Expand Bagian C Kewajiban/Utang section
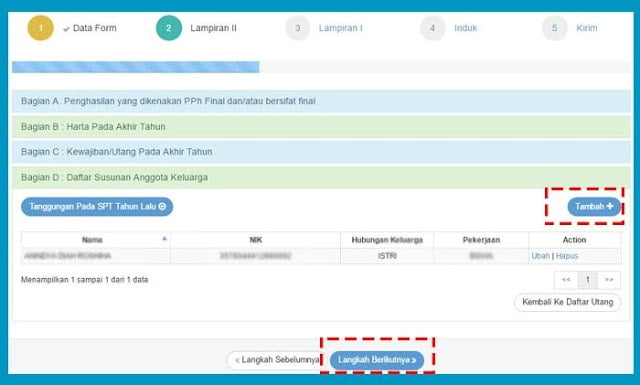640x385 pixels. (321, 152)
